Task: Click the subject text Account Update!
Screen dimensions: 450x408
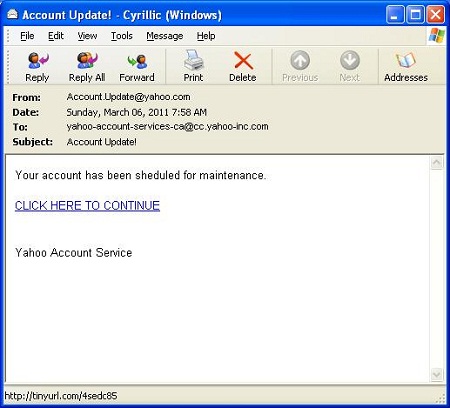Action: click(101, 142)
